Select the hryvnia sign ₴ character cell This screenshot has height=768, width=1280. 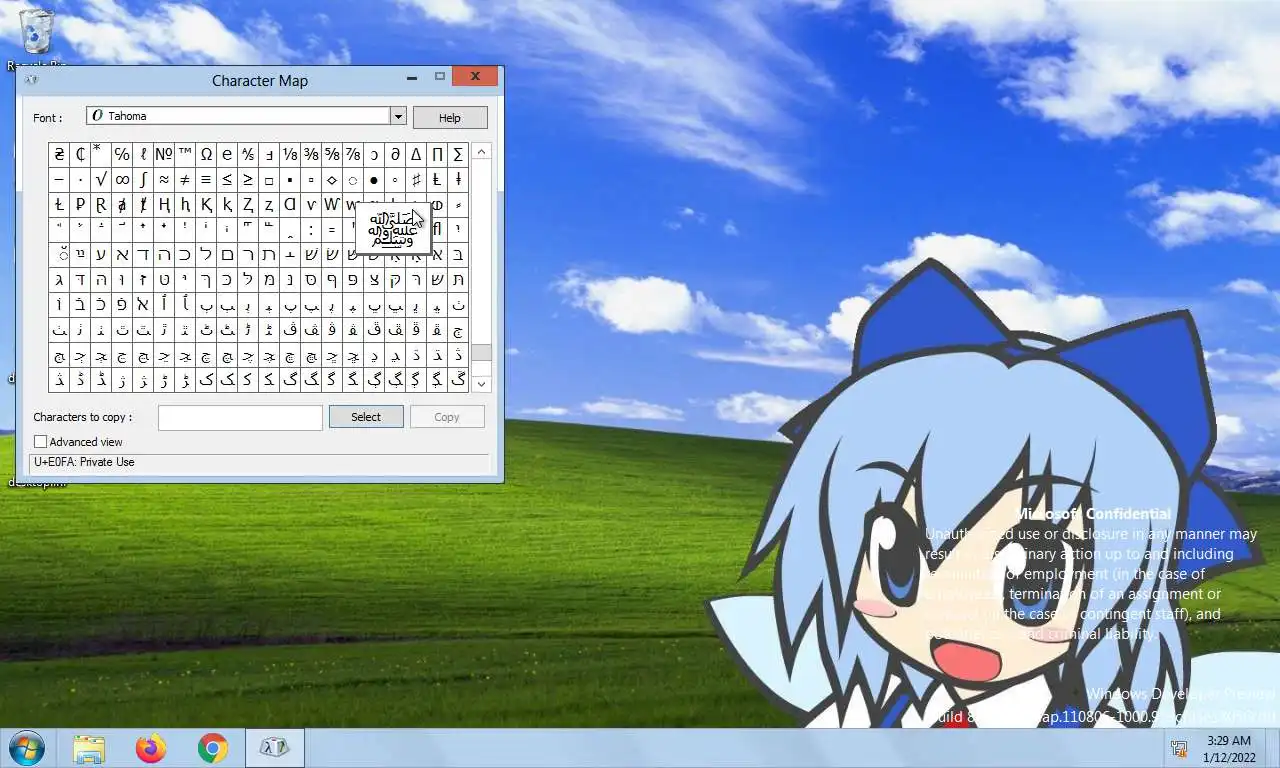pos(59,154)
